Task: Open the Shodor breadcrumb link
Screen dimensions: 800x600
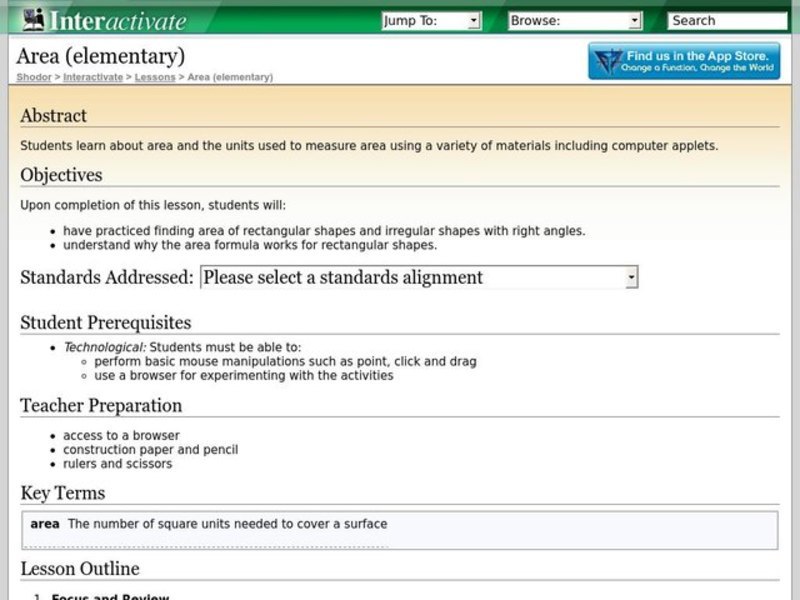Action: (32, 77)
